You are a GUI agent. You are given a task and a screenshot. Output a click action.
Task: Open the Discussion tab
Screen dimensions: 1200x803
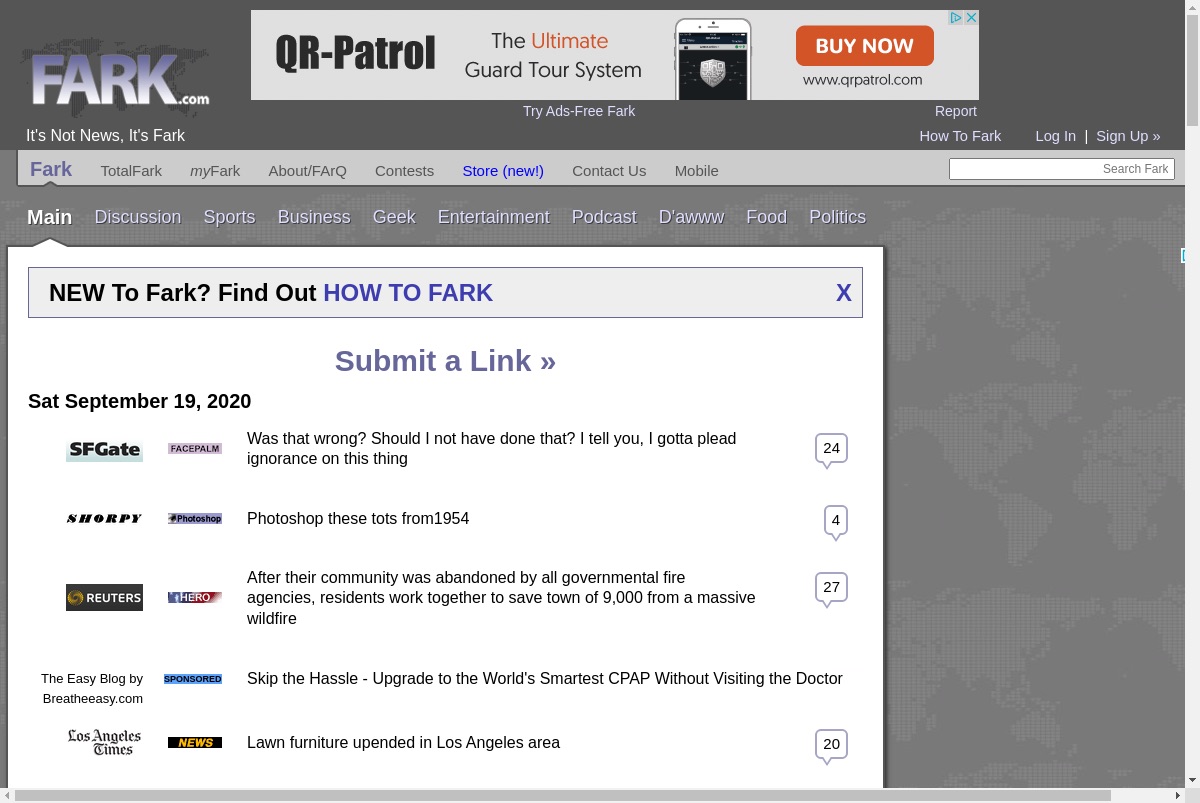click(x=138, y=217)
